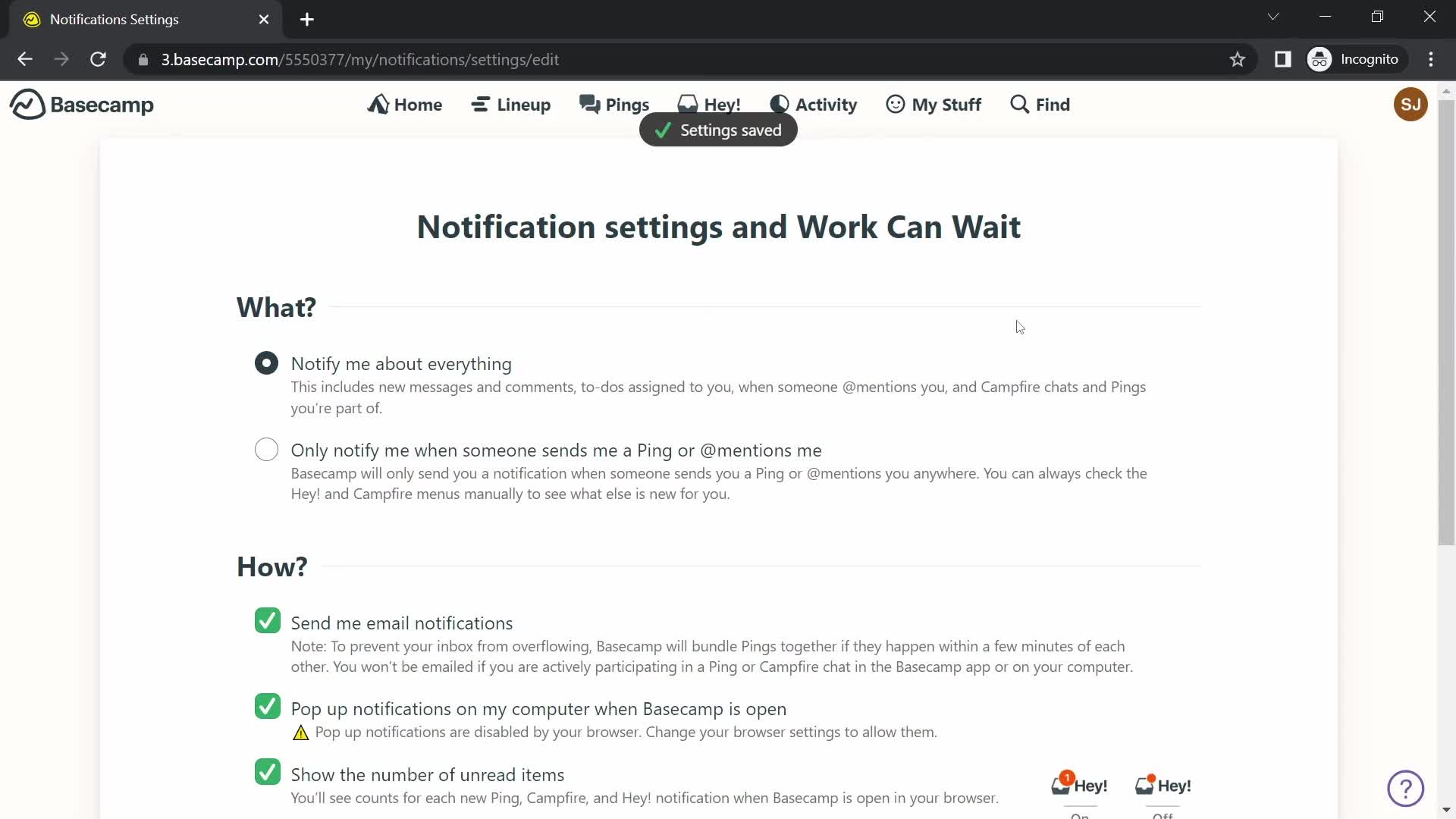Navigate to Lineup section
Screen dimensions: 1456x819
(x=511, y=104)
